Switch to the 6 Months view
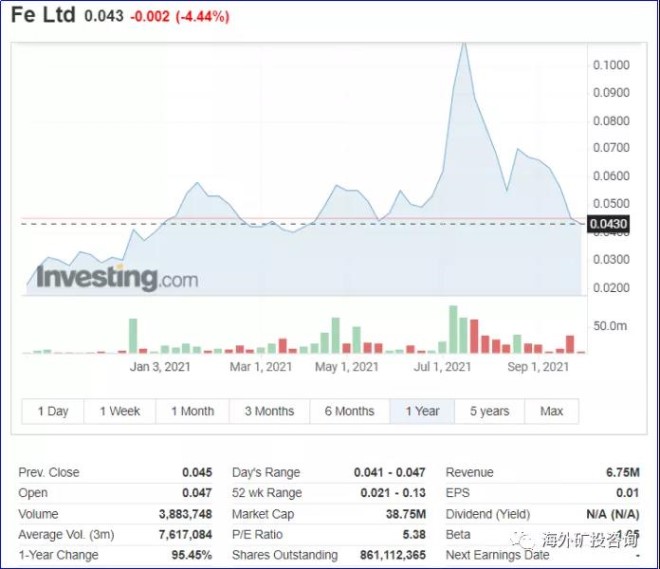 349,411
